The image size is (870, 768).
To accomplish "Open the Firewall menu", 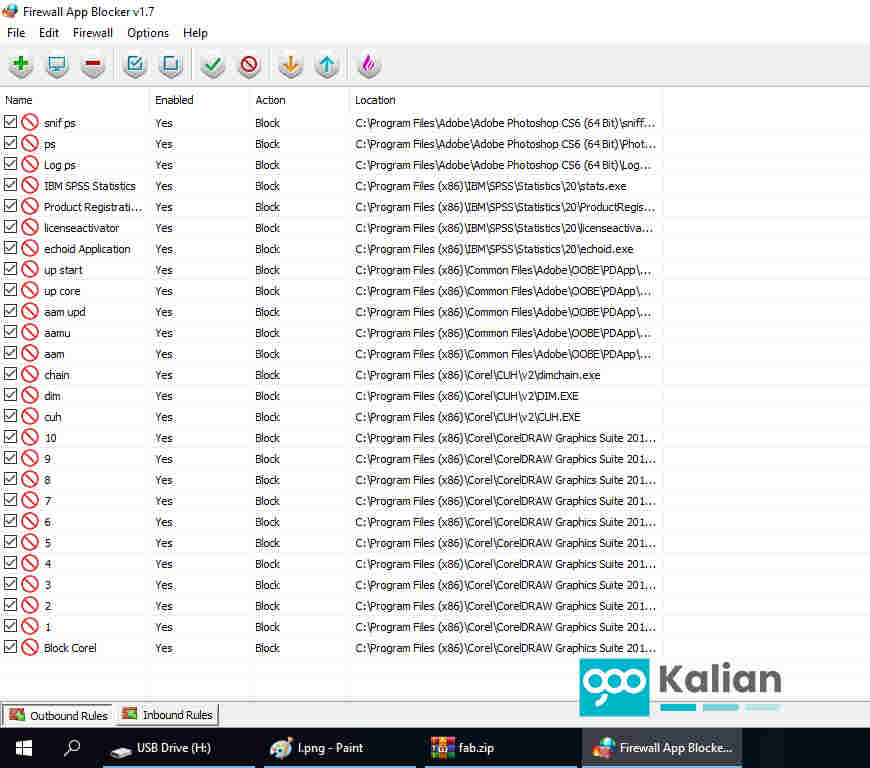I will pyautogui.click(x=93, y=33).
